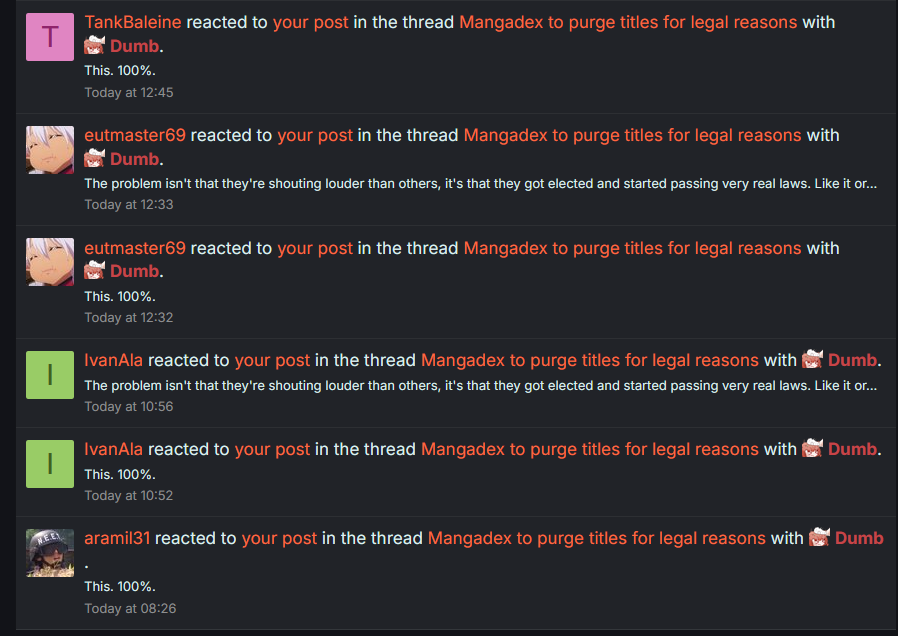898x636 pixels.
Task: Click the "Today at 12:45" timestamp
Action: click(x=129, y=92)
